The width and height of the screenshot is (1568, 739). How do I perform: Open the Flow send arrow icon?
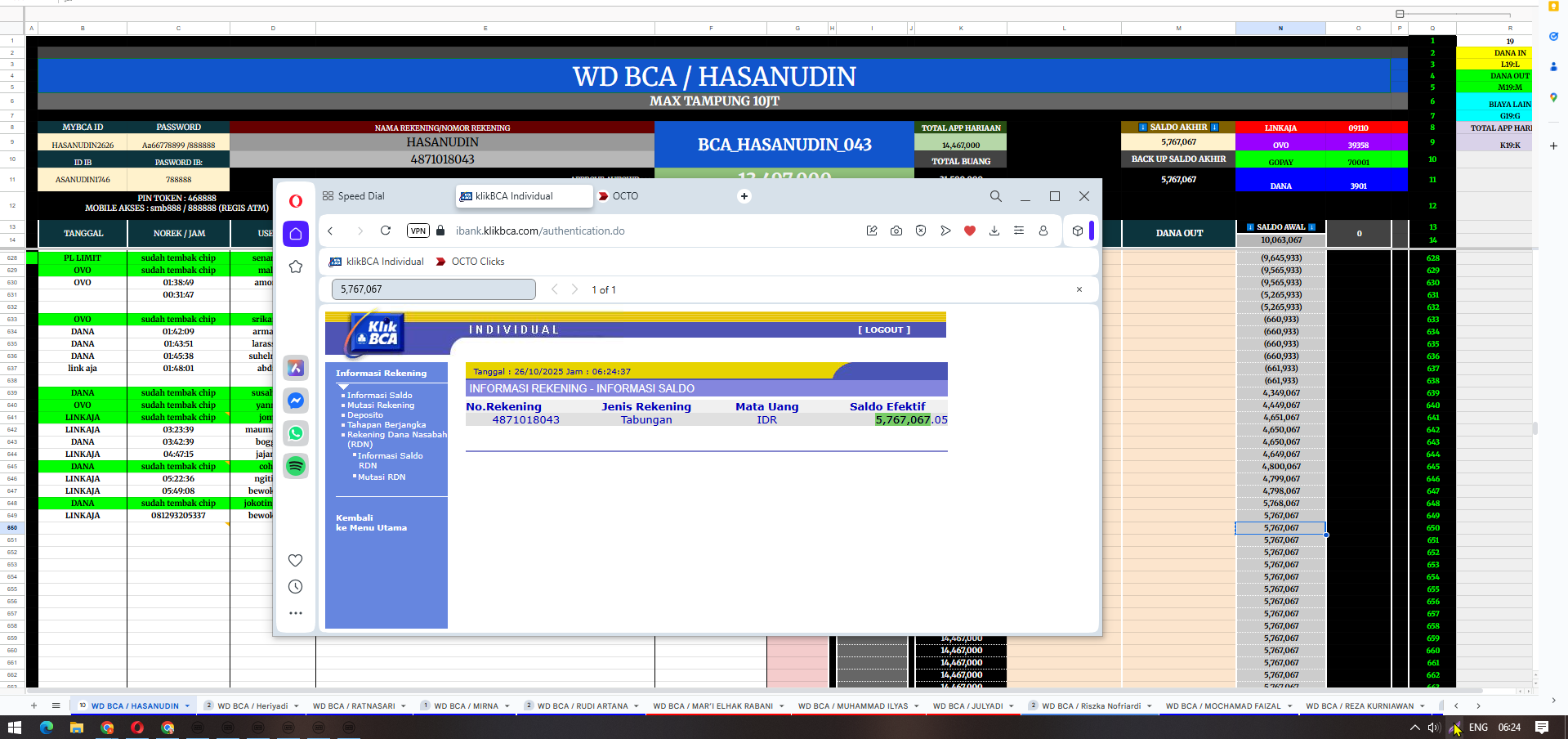945,231
